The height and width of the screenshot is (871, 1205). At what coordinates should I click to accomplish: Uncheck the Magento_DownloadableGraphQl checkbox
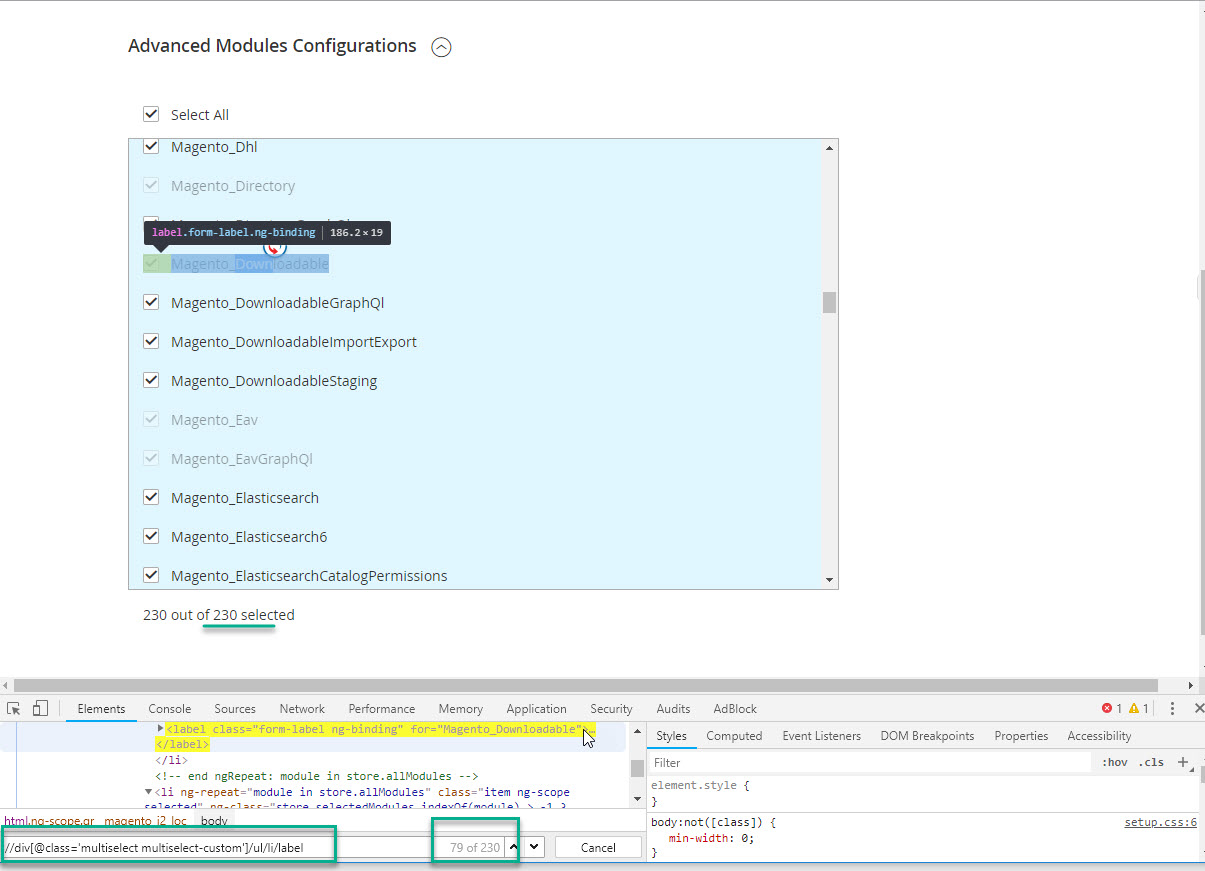pos(151,302)
